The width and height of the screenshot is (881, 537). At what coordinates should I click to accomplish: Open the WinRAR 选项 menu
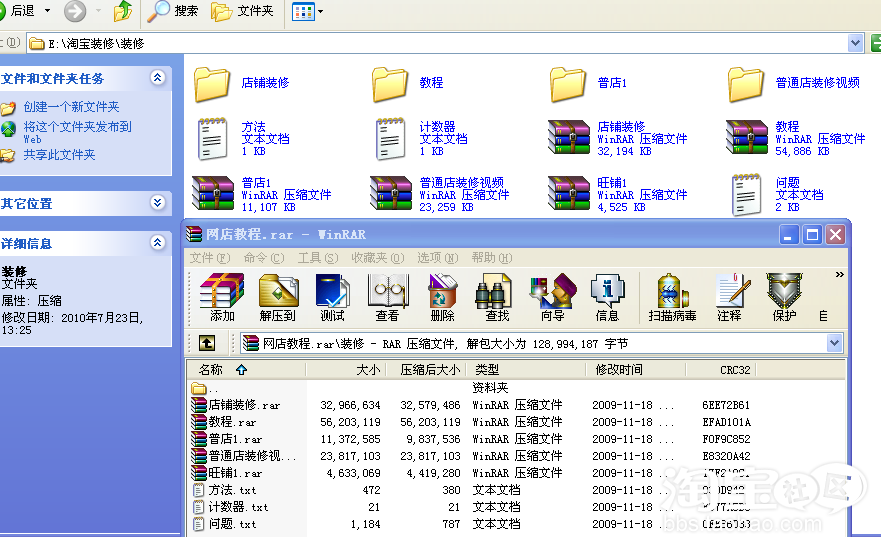435,258
